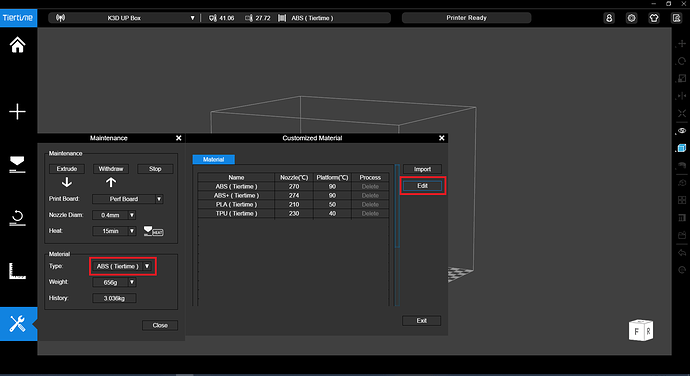Select the PLA ( Tiertime ) material row
Image resolution: width=690 pixels, height=376 pixels.
click(x=293, y=204)
